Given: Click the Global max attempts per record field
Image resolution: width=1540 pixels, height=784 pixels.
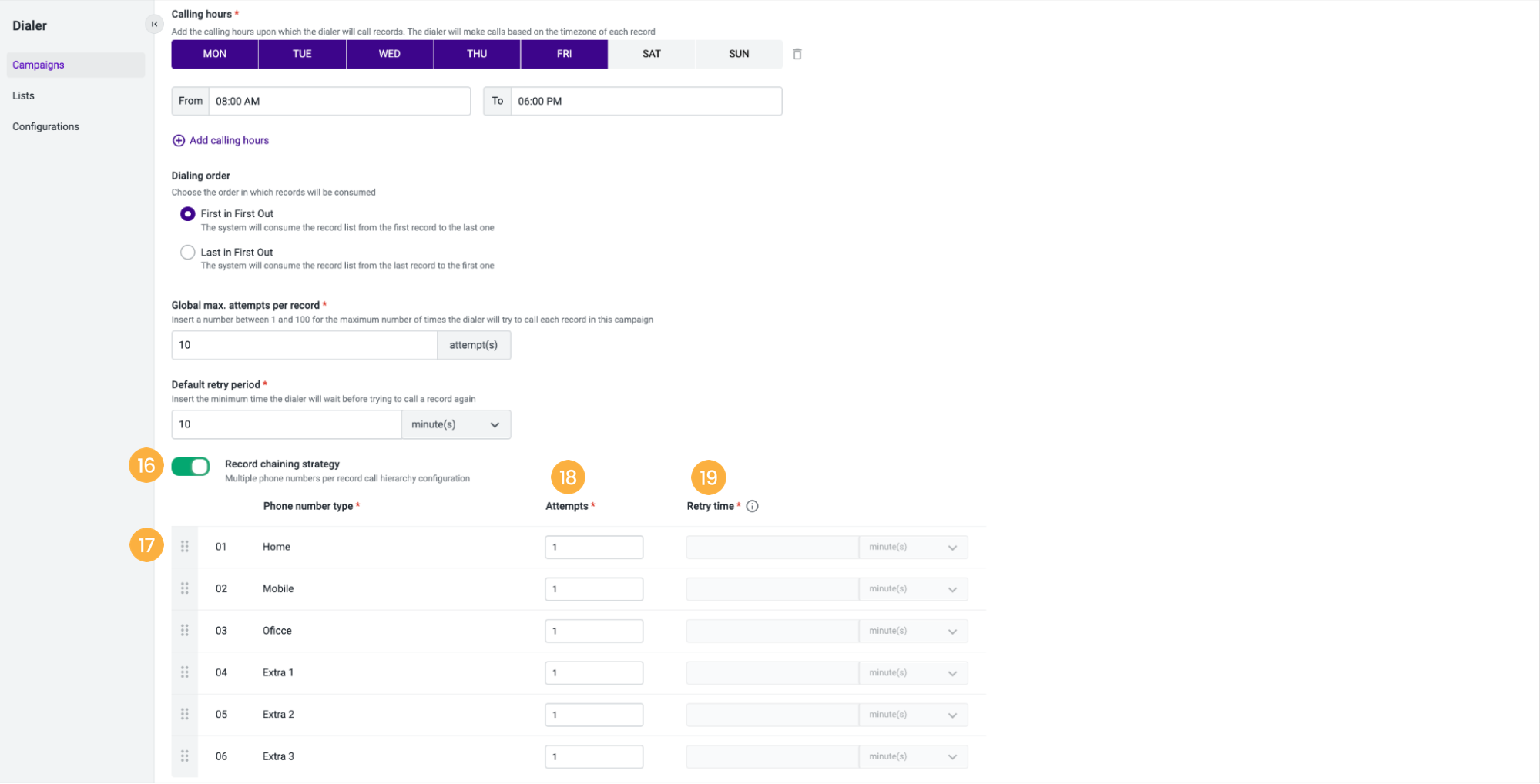Looking at the screenshot, I should pyautogui.click(x=304, y=345).
